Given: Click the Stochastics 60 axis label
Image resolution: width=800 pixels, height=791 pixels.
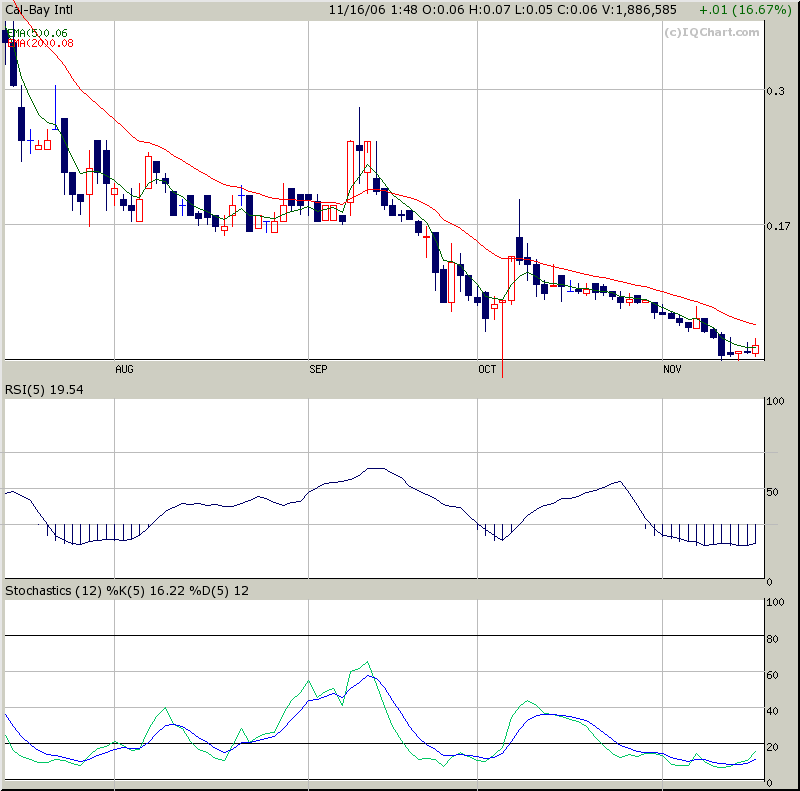Looking at the screenshot, I should tap(773, 675).
